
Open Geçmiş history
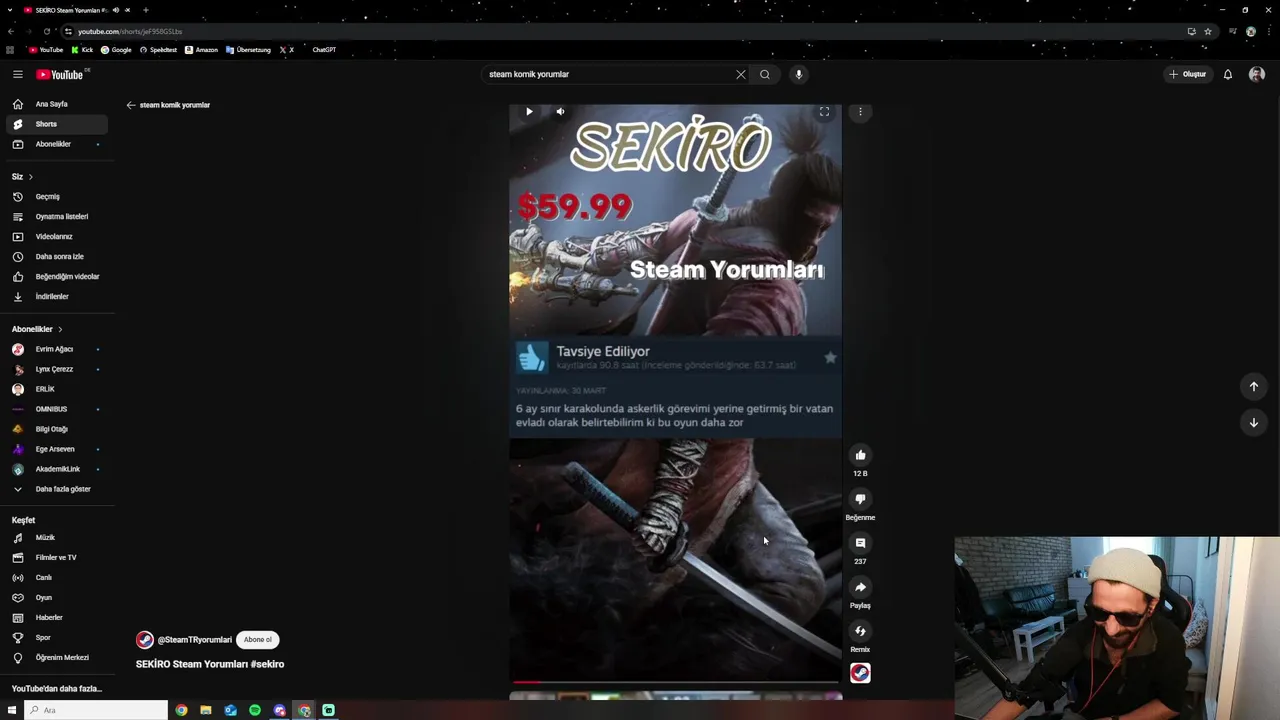coord(55,197)
